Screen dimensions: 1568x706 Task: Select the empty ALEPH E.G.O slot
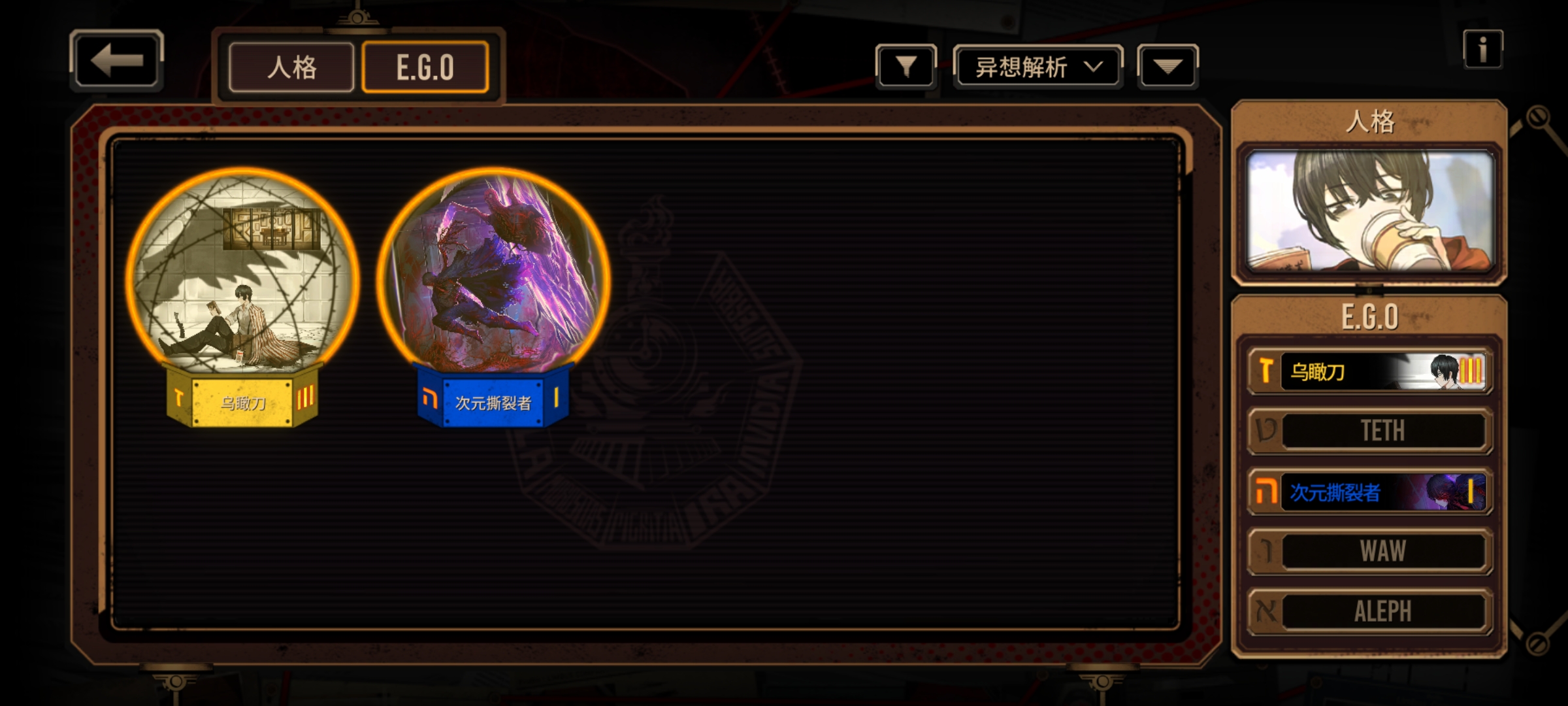1370,611
